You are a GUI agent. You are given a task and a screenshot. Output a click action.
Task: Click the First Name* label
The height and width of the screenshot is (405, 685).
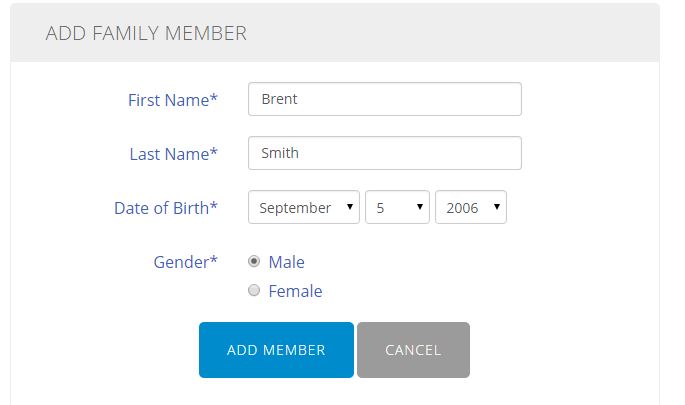[173, 100]
